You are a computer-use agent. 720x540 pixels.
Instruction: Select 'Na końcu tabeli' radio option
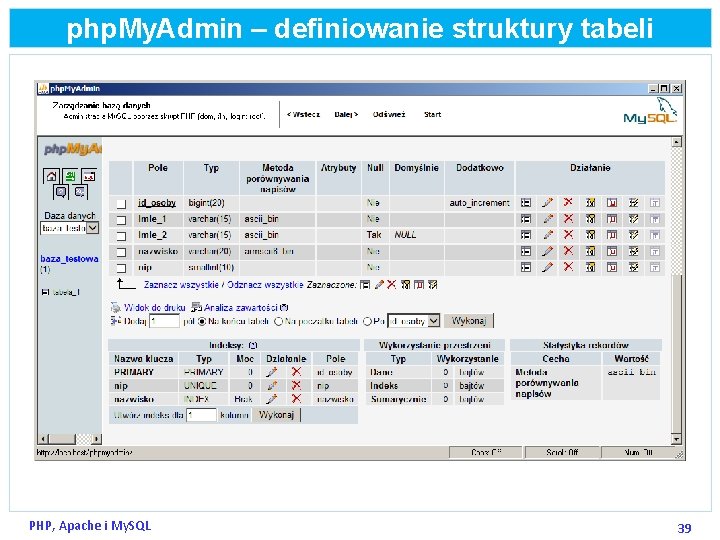(202, 321)
